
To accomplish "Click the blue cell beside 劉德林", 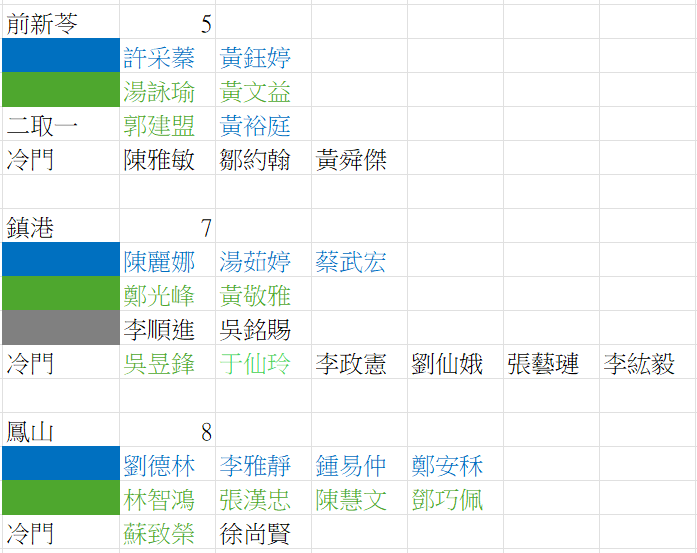I will (61, 464).
